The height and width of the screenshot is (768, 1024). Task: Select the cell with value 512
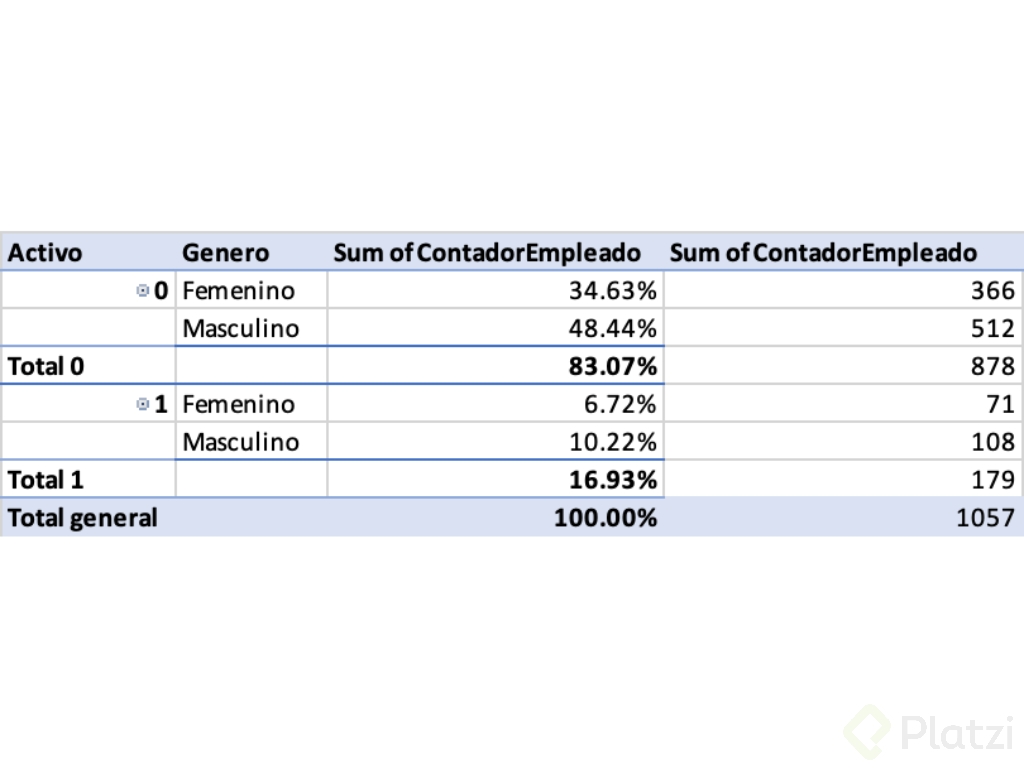point(992,328)
